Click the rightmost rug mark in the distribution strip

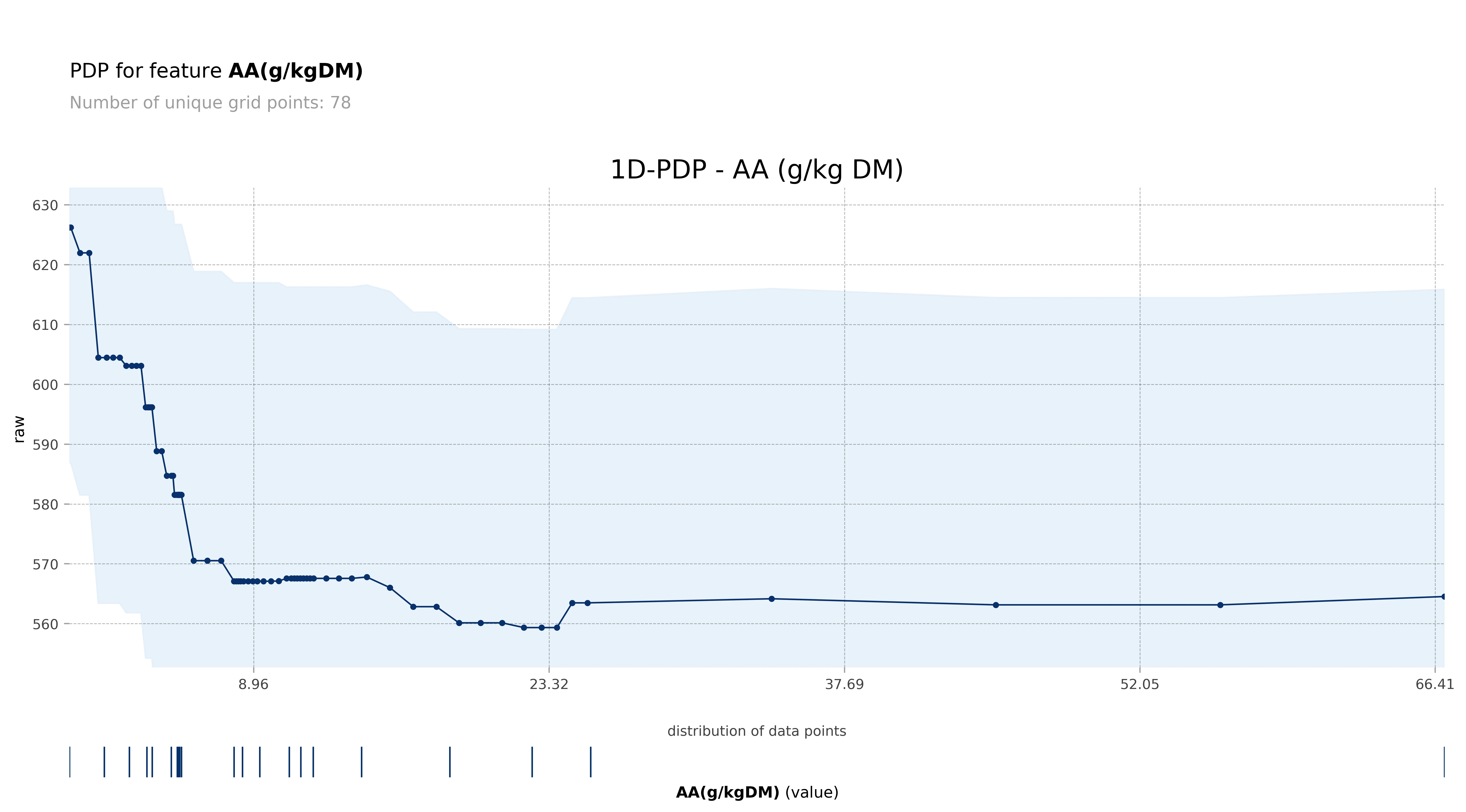(x=1444, y=762)
